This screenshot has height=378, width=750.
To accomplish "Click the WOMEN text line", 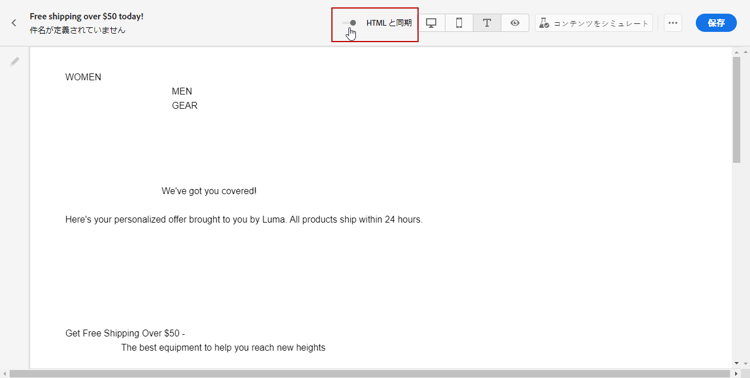I will coord(83,77).
